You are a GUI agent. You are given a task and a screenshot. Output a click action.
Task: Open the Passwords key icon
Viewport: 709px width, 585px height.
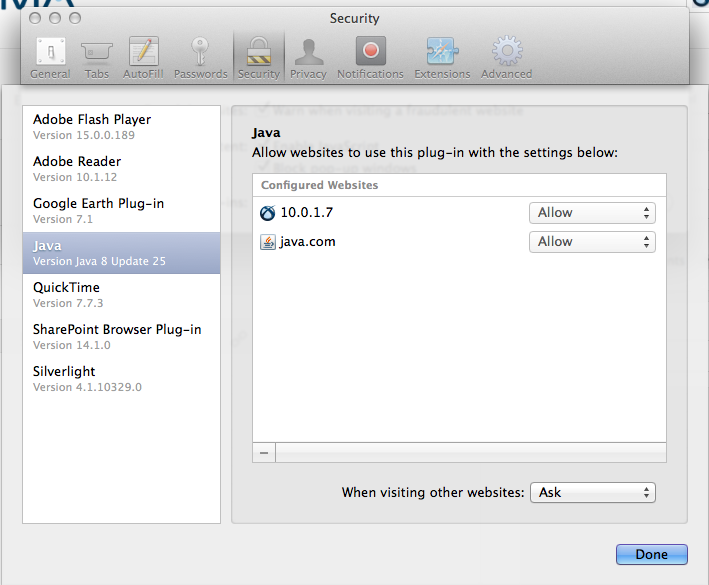pos(200,51)
